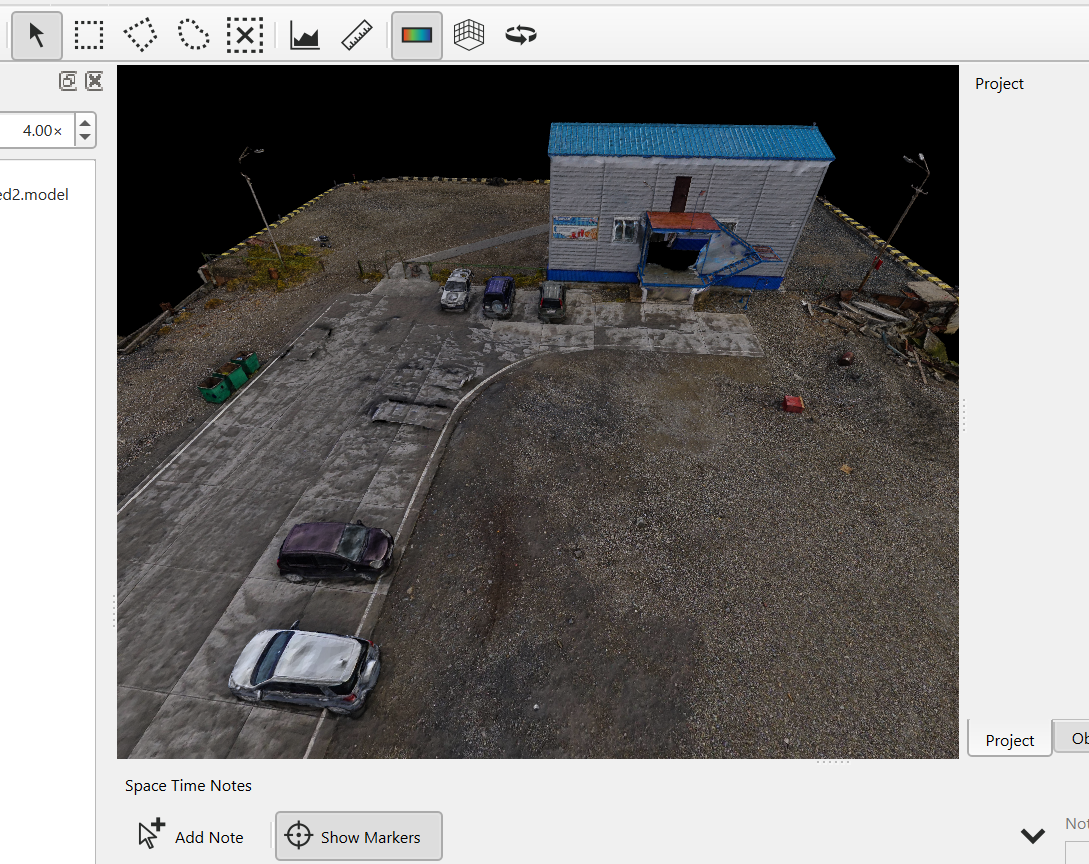Close the left dock panel
This screenshot has width=1089, height=864.
click(x=94, y=82)
